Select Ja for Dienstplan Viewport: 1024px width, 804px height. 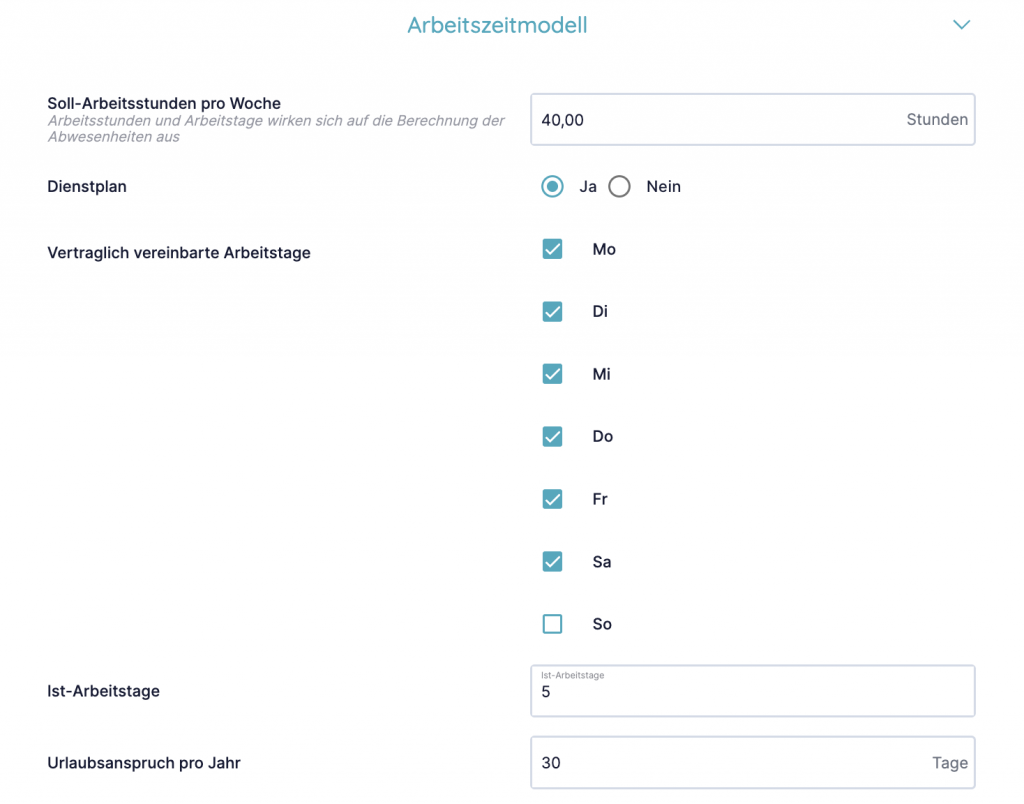552,187
